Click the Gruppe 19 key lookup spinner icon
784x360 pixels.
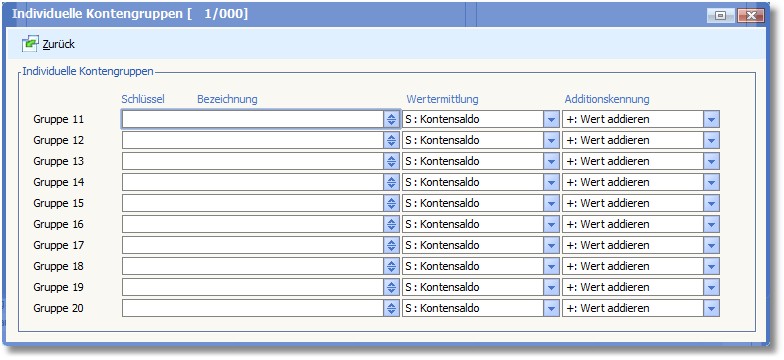[392, 288]
